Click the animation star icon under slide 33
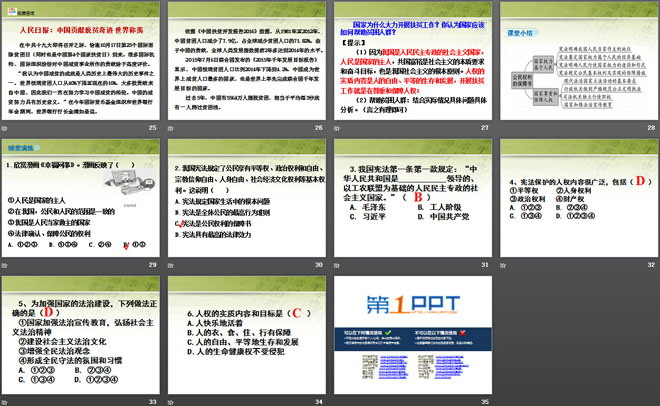 pyautogui.click(x=4, y=403)
